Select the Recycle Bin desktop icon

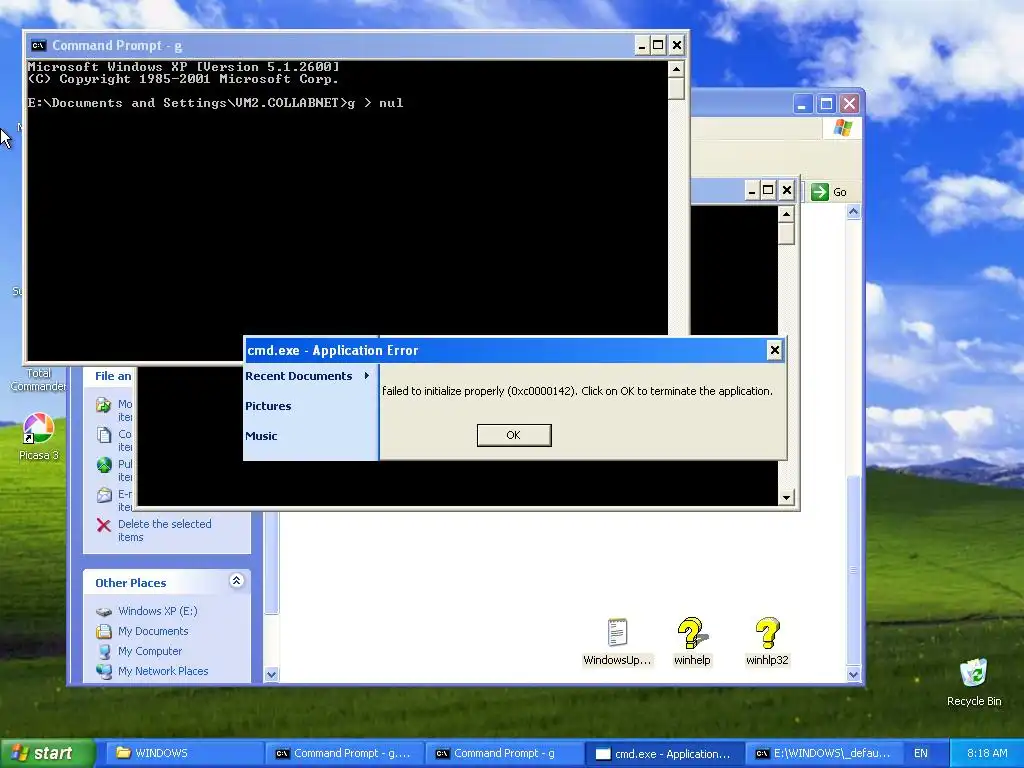click(x=974, y=682)
